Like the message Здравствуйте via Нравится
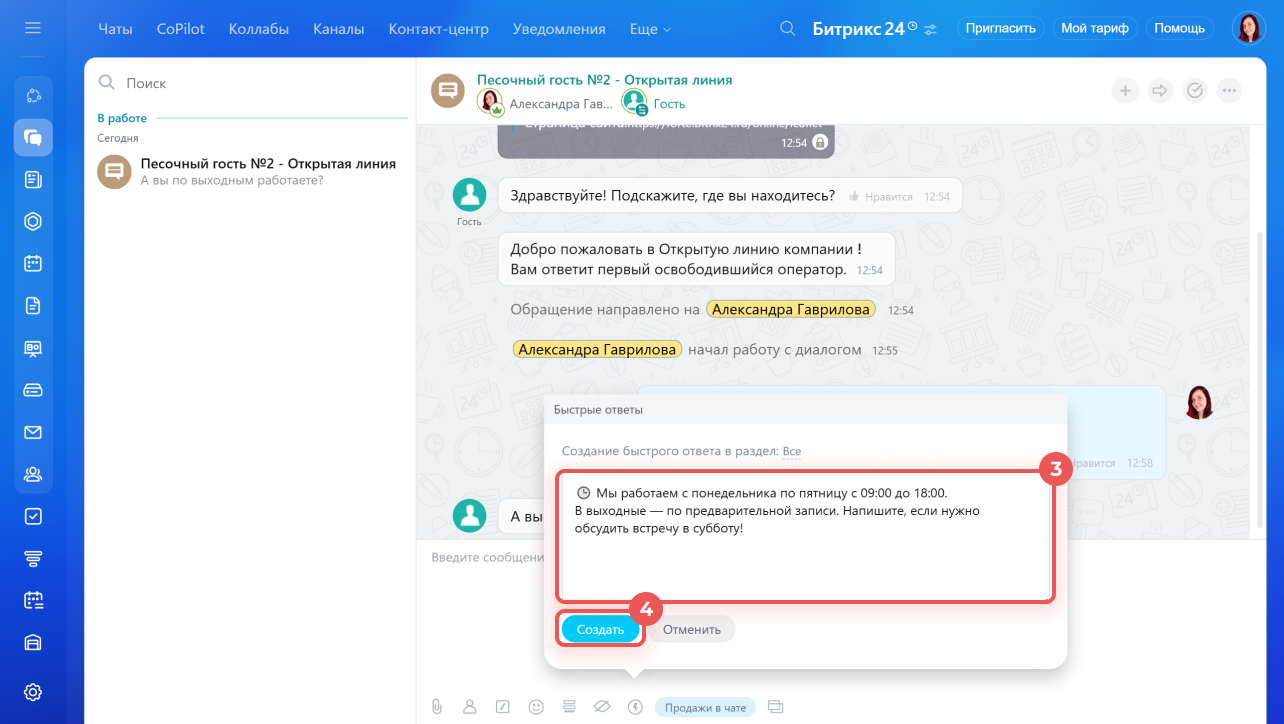The image size is (1284, 724). [881, 197]
